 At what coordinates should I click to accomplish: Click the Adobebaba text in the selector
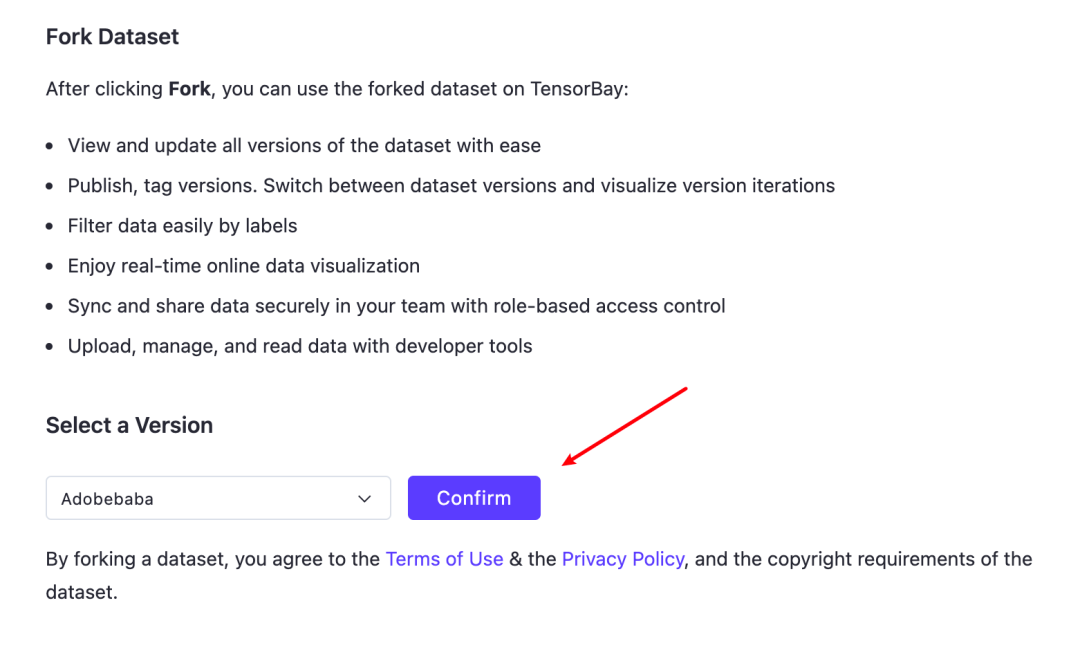tap(107, 499)
